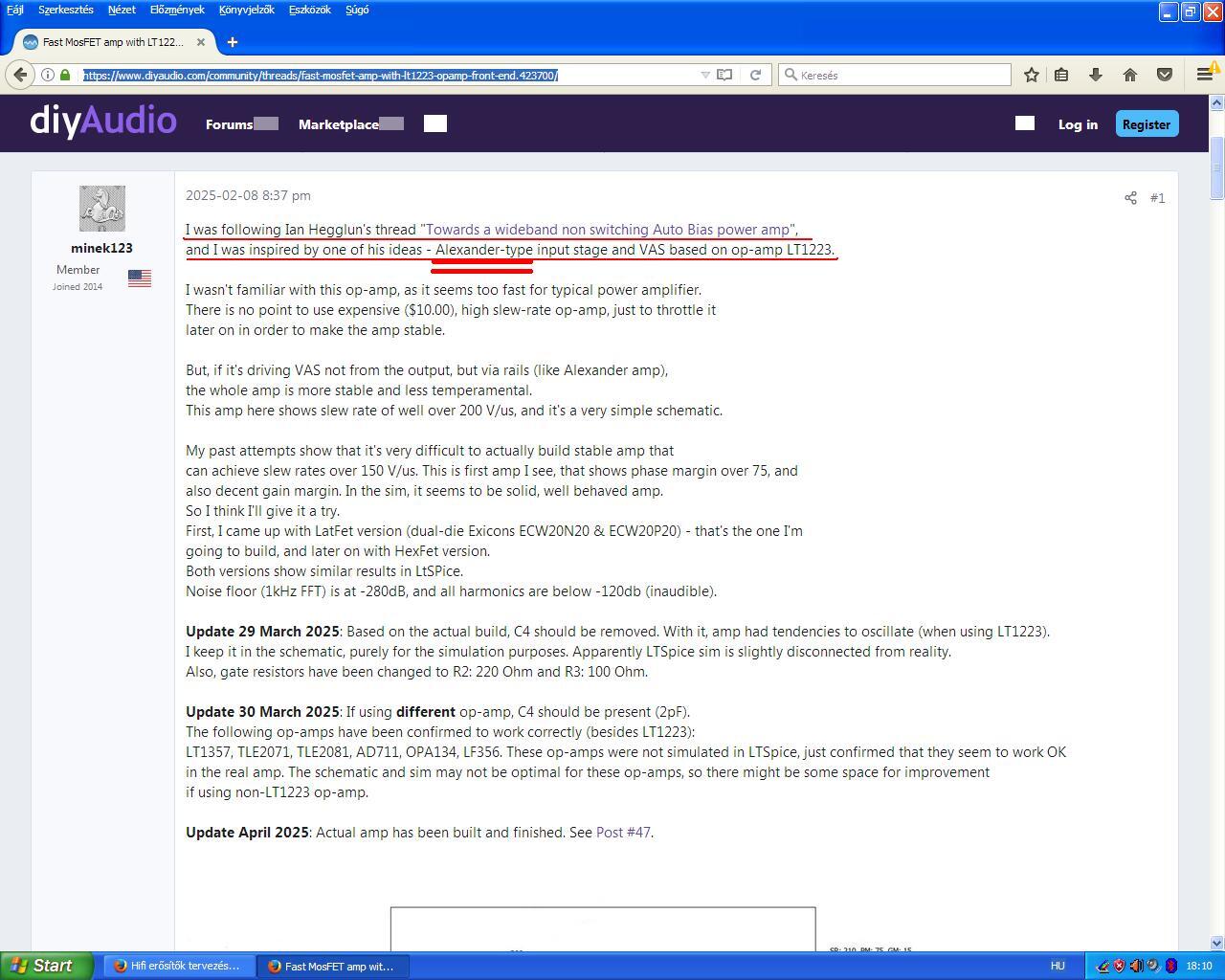Screen dimensions: 1225x980
Task: Click the Log in link
Action: pos(1078,124)
